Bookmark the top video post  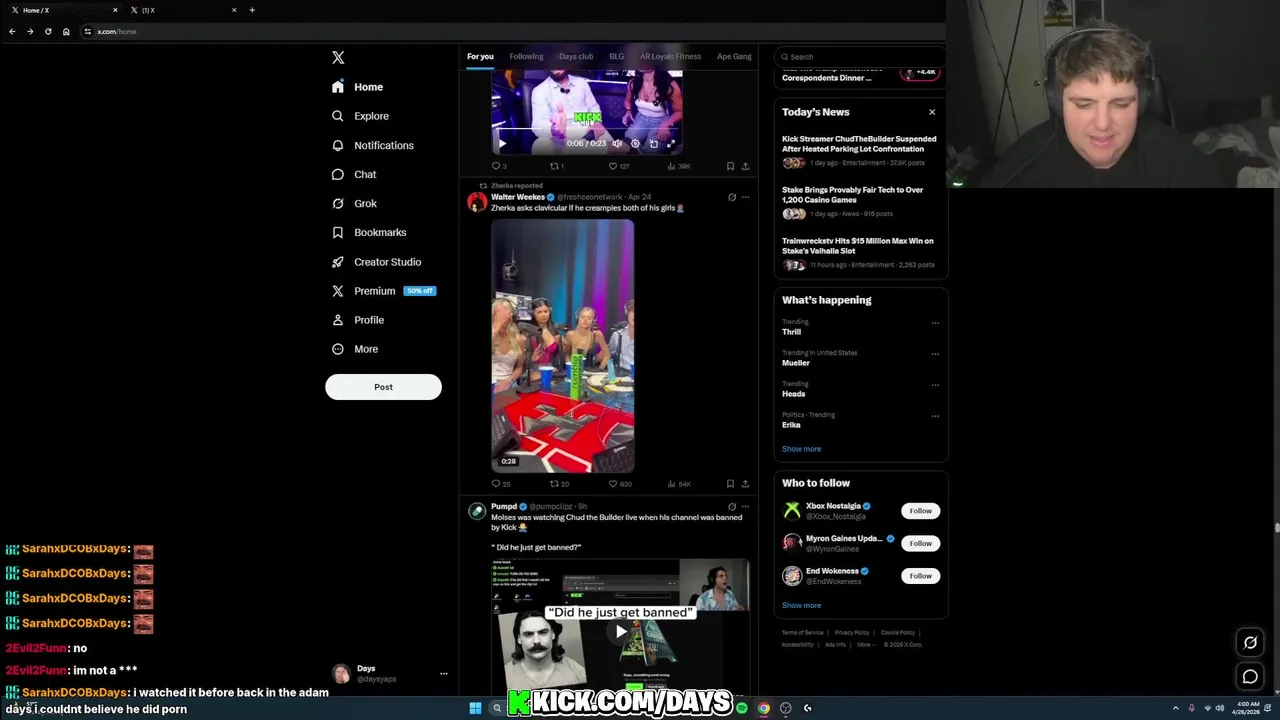[x=730, y=166]
